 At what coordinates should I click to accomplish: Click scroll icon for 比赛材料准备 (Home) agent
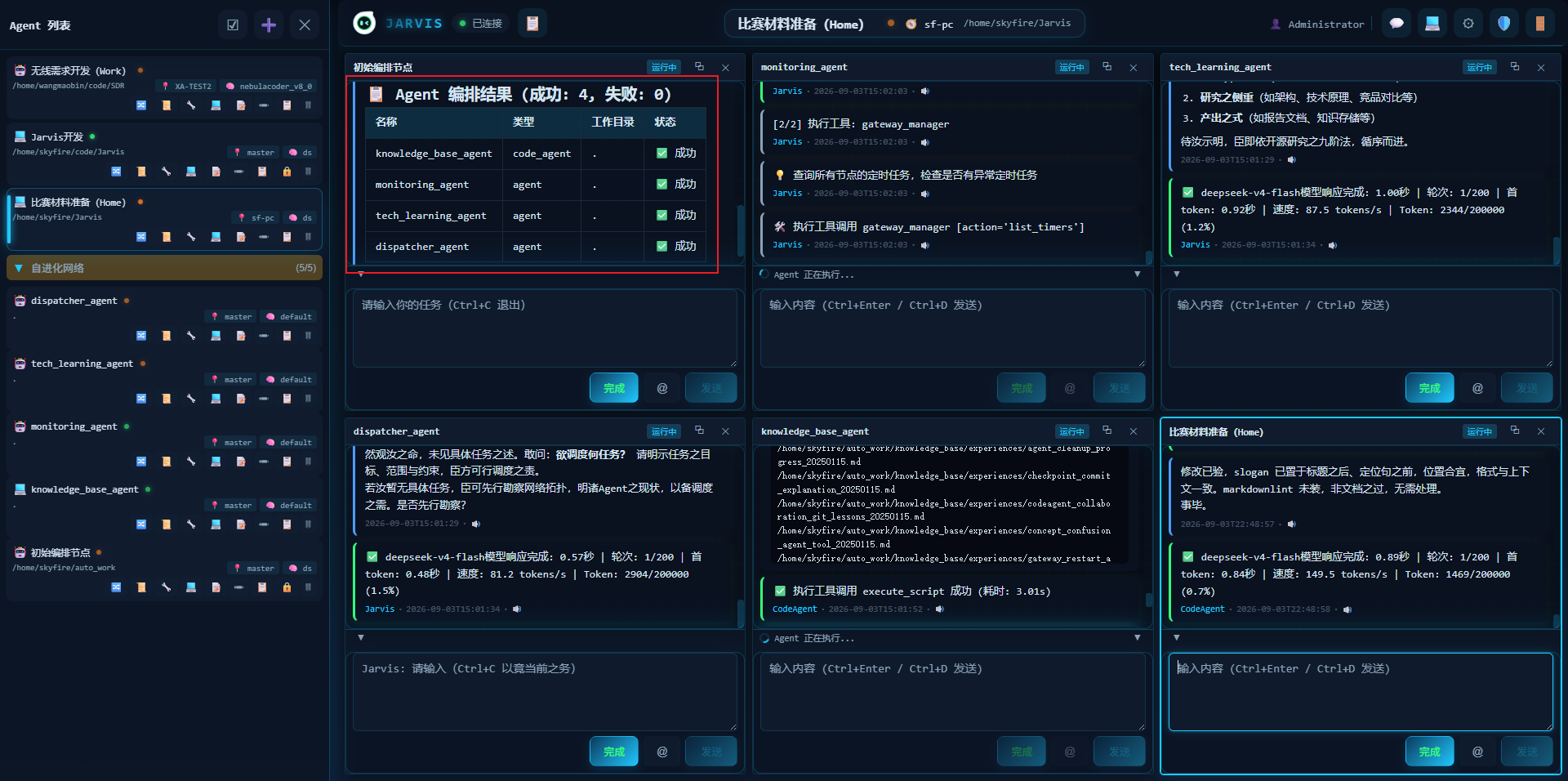click(x=167, y=237)
